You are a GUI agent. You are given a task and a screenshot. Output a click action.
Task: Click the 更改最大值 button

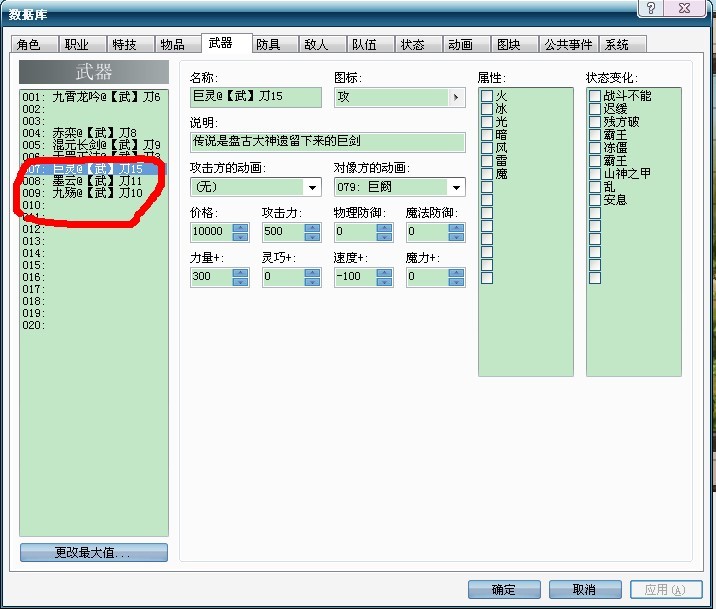click(94, 553)
